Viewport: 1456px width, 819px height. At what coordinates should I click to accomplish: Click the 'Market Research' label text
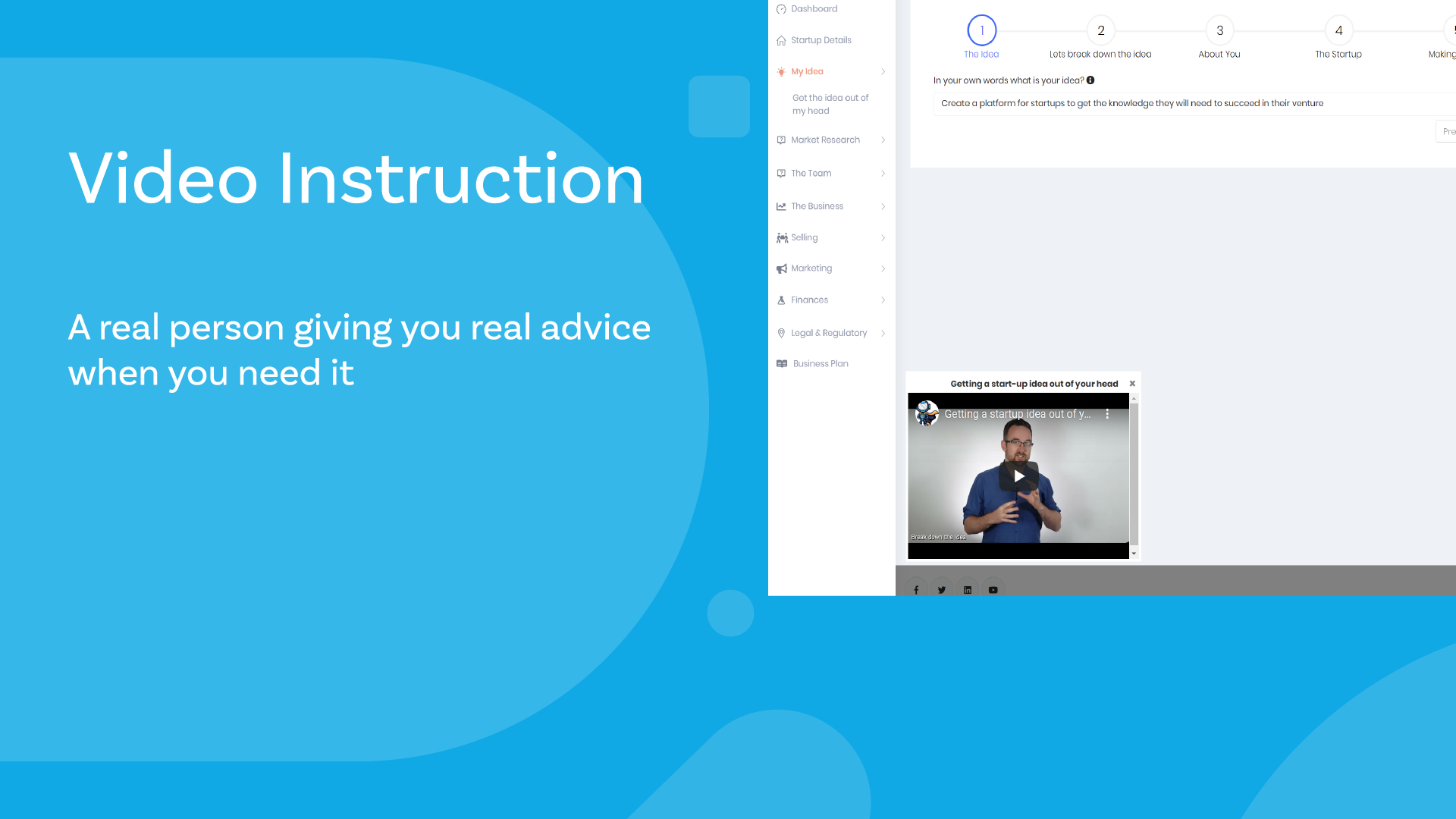pyautogui.click(x=825, y=140)
